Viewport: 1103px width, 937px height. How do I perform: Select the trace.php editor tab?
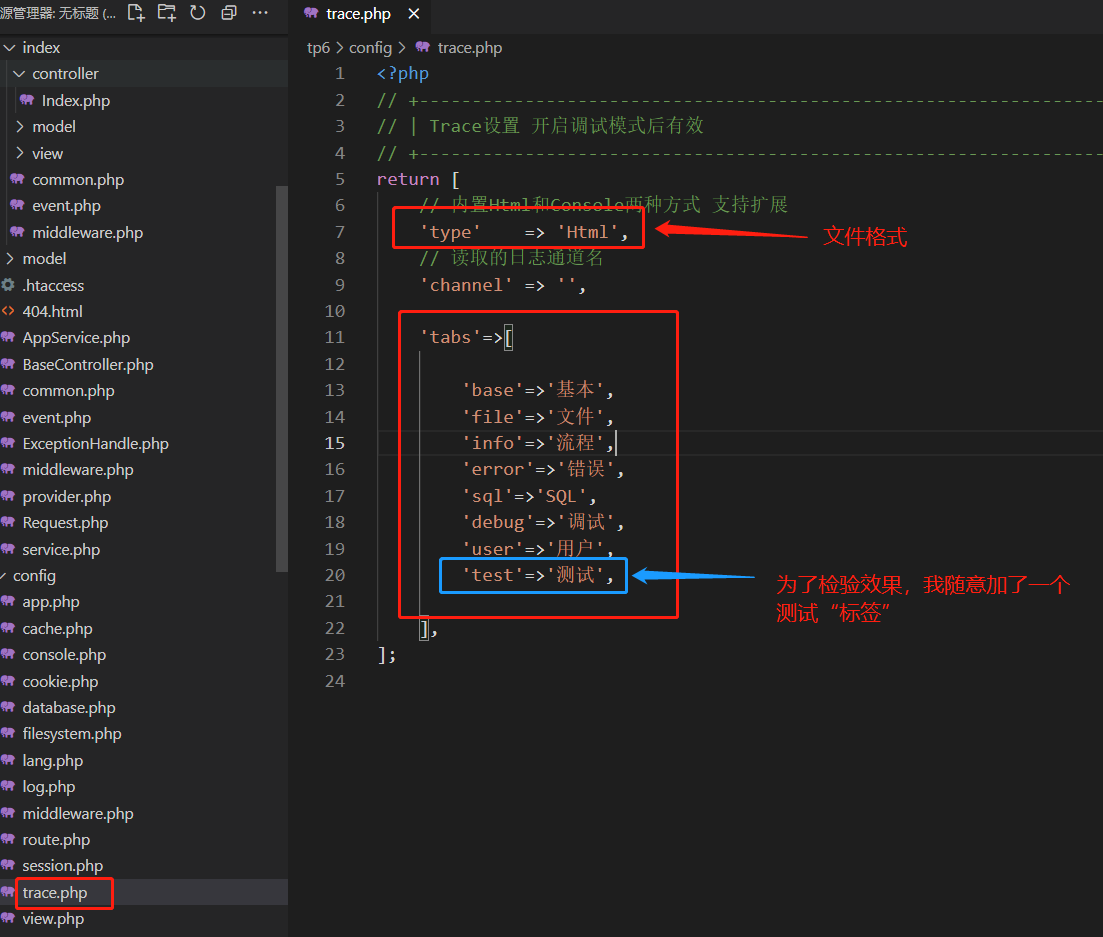[x=358, y=13]
